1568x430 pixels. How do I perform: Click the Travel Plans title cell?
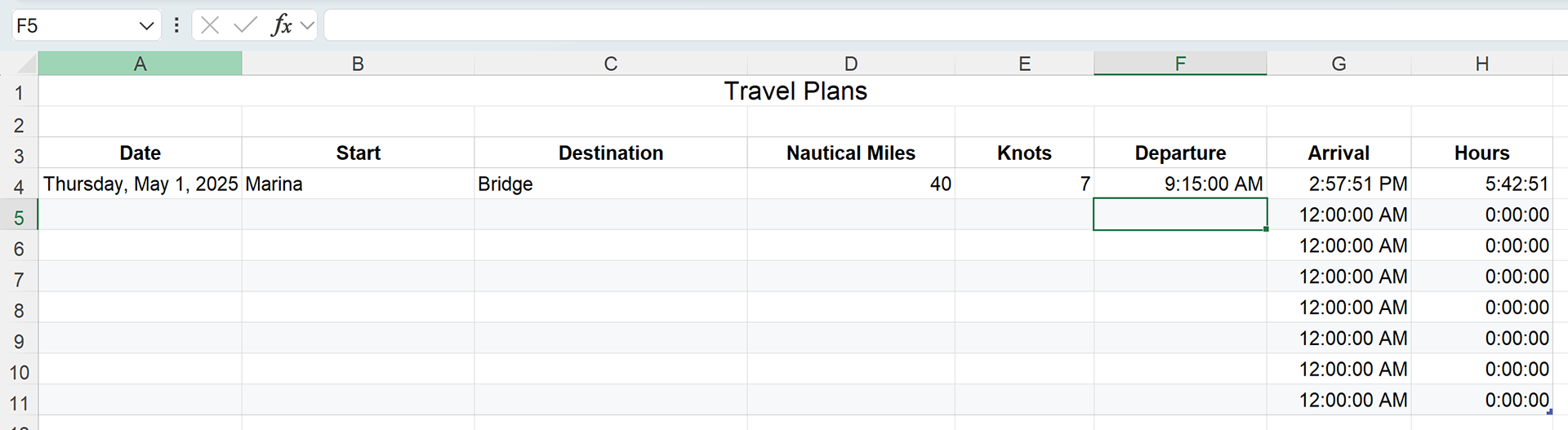[795, 91]
